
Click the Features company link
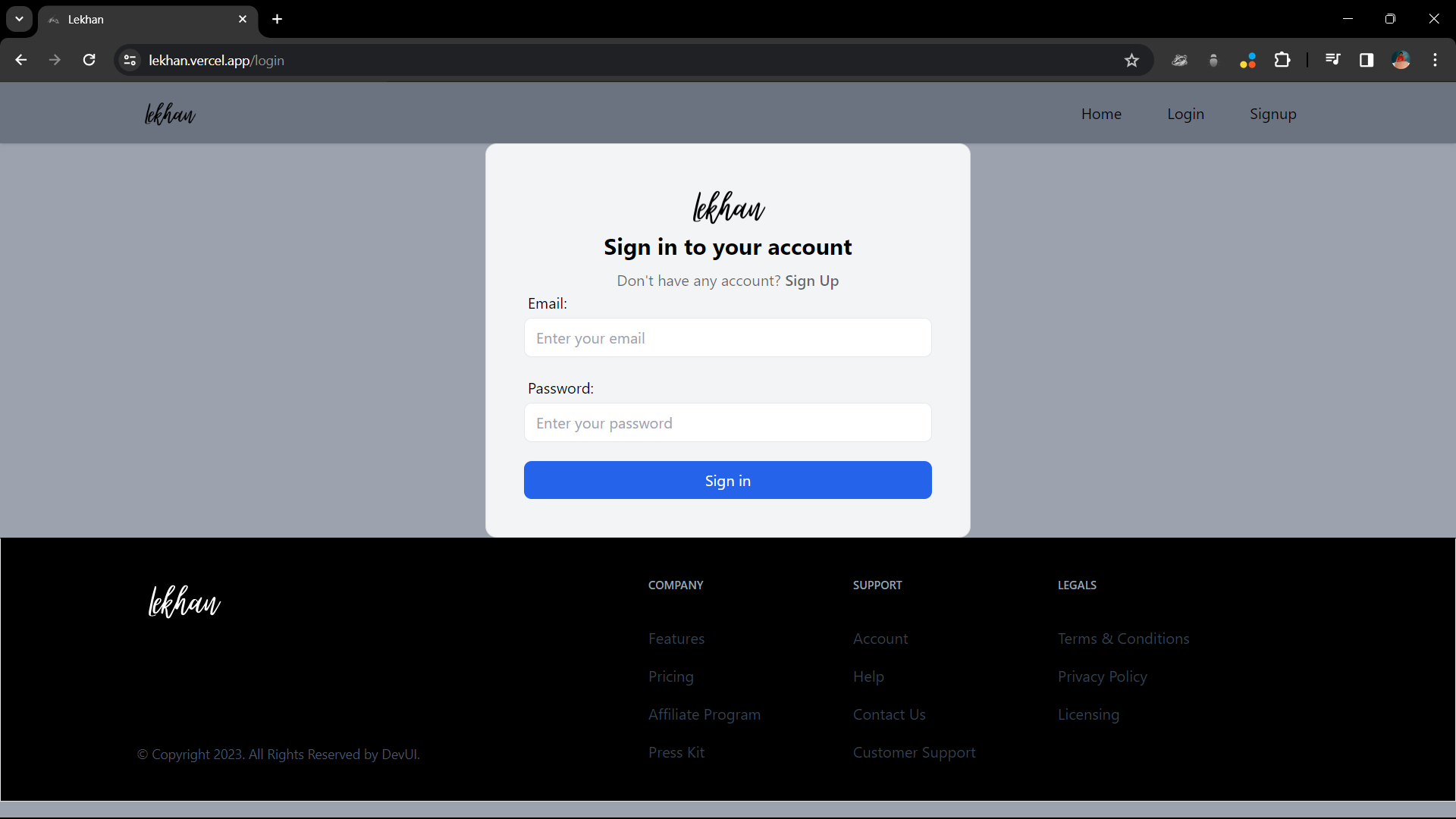[676, 637]
